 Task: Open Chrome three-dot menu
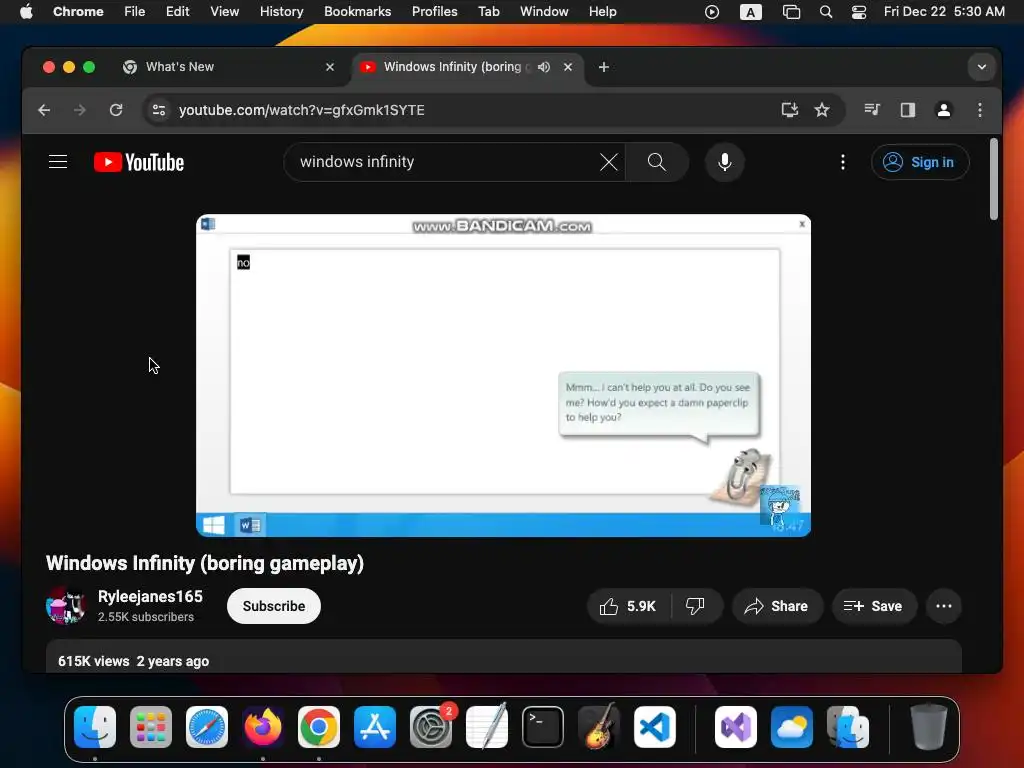coord(980,110)
